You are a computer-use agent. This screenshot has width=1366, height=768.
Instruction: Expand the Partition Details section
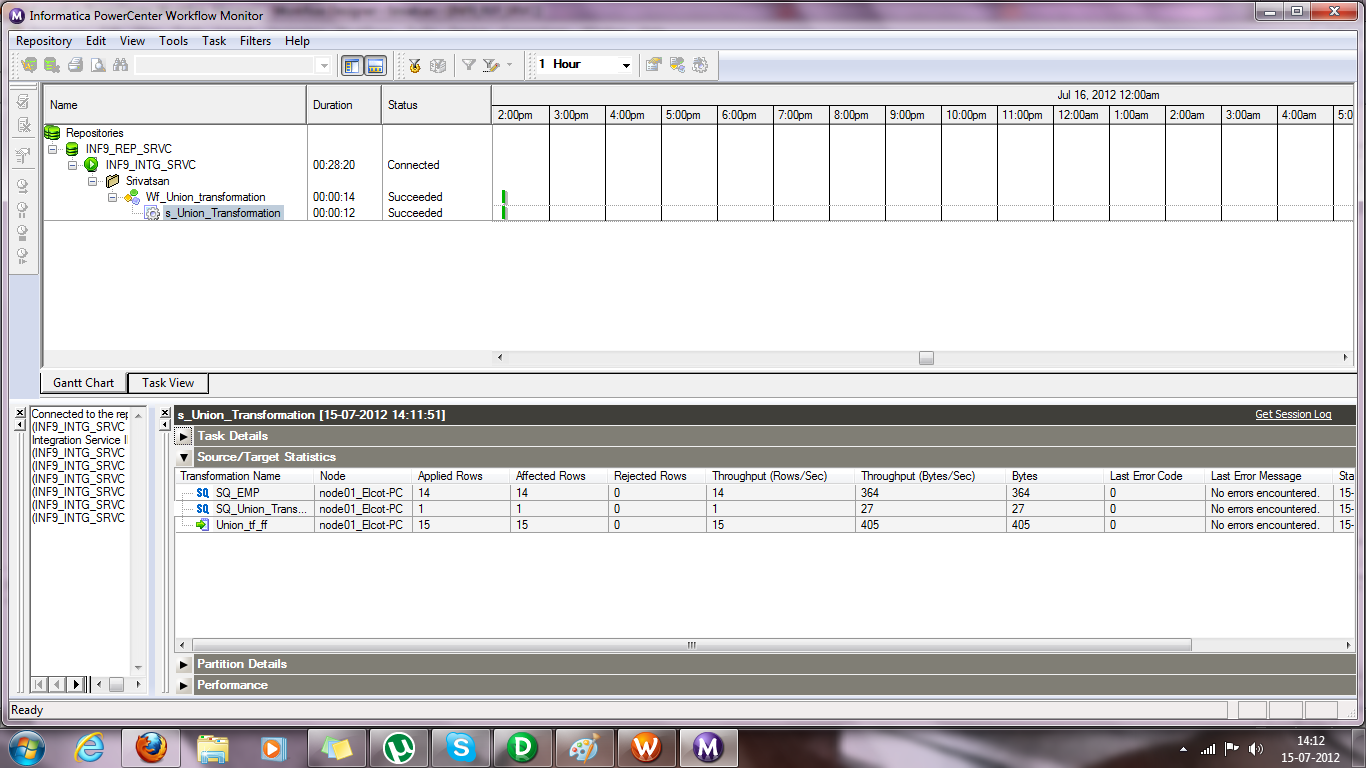tap(183, 663)
